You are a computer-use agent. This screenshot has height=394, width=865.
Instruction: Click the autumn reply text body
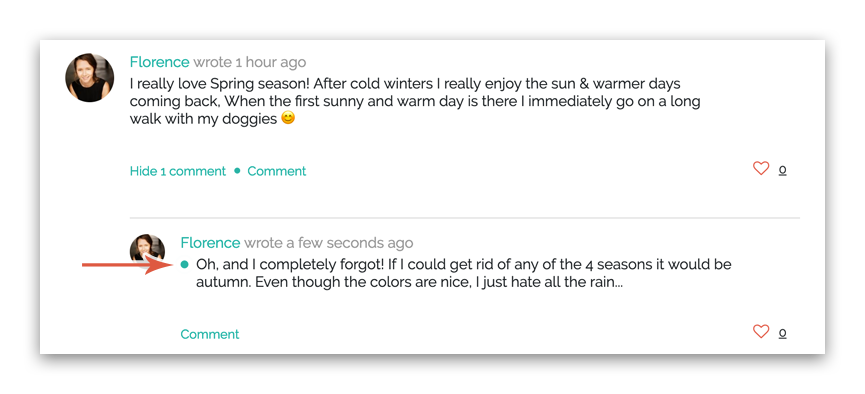[463, 274]
